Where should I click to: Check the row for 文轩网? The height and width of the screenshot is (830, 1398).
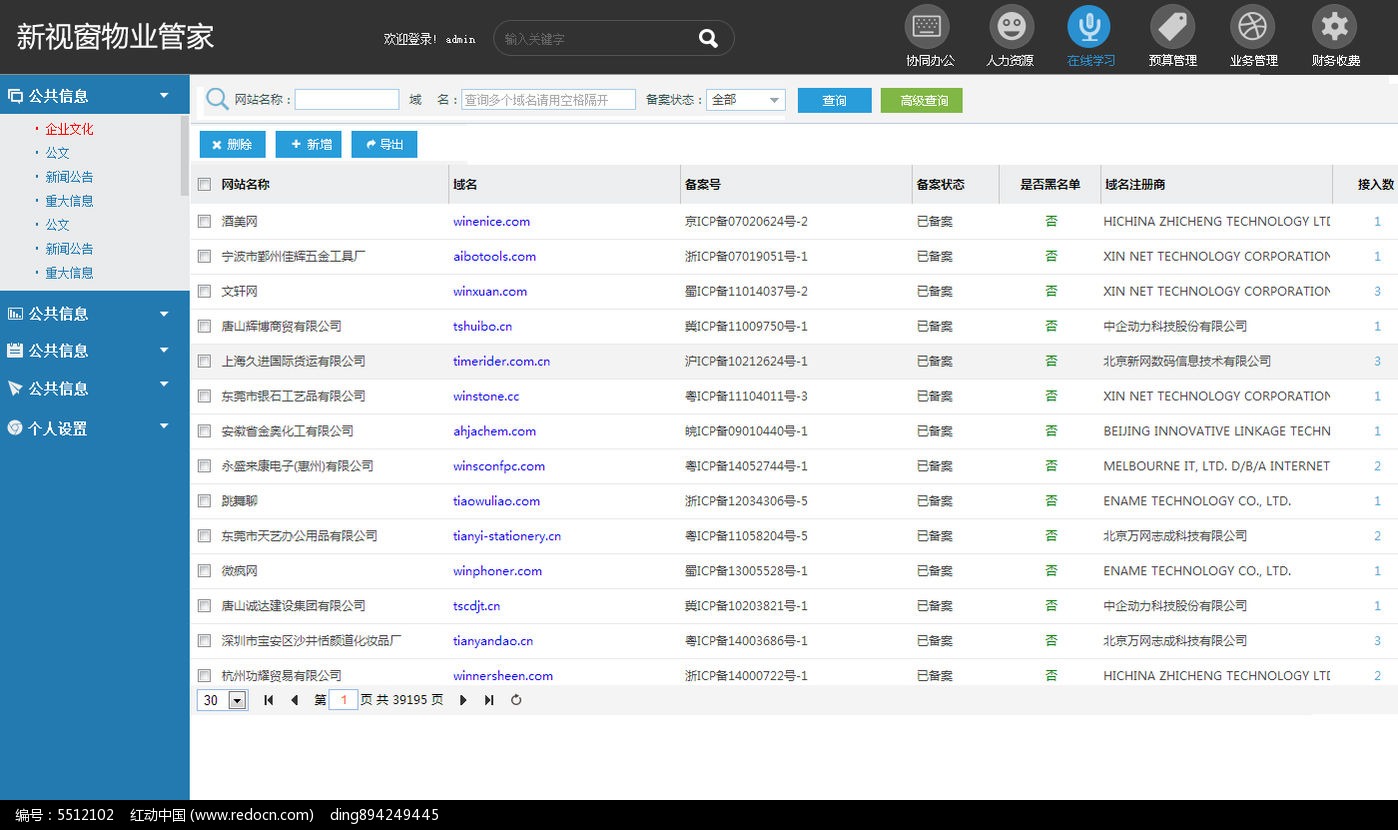[x=205, y=291]
